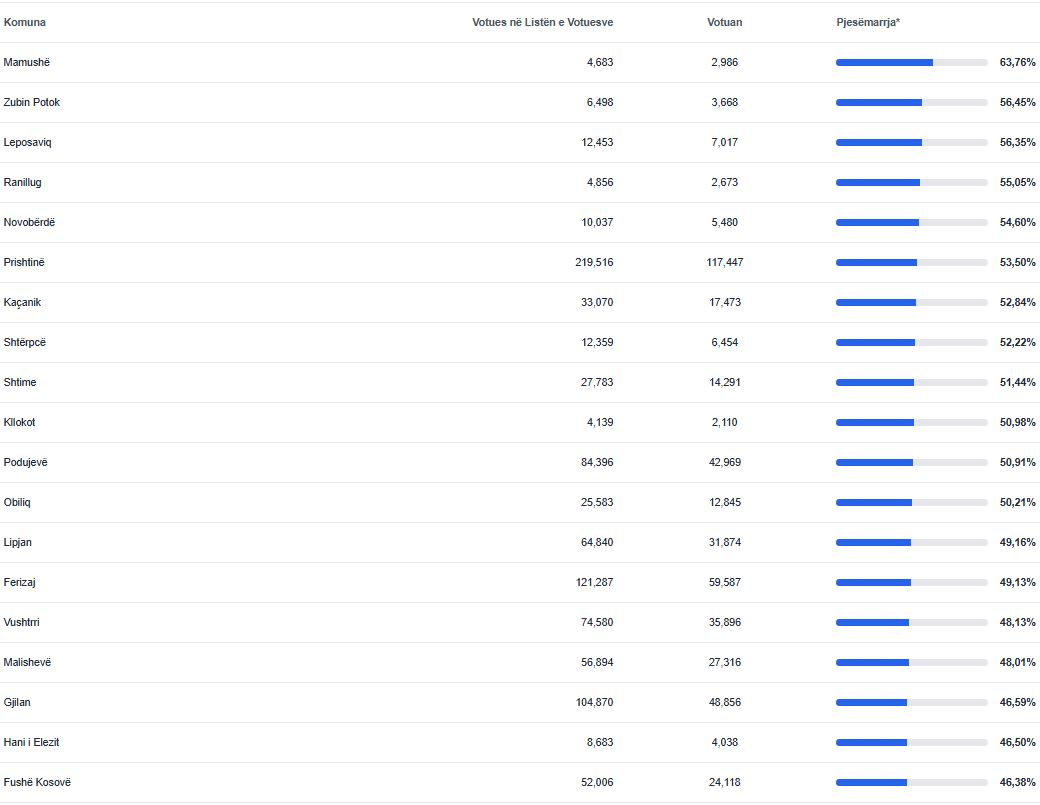Select the Prishtinë municipality name
Screen dimensions: 1040x805
click(25, 262)
